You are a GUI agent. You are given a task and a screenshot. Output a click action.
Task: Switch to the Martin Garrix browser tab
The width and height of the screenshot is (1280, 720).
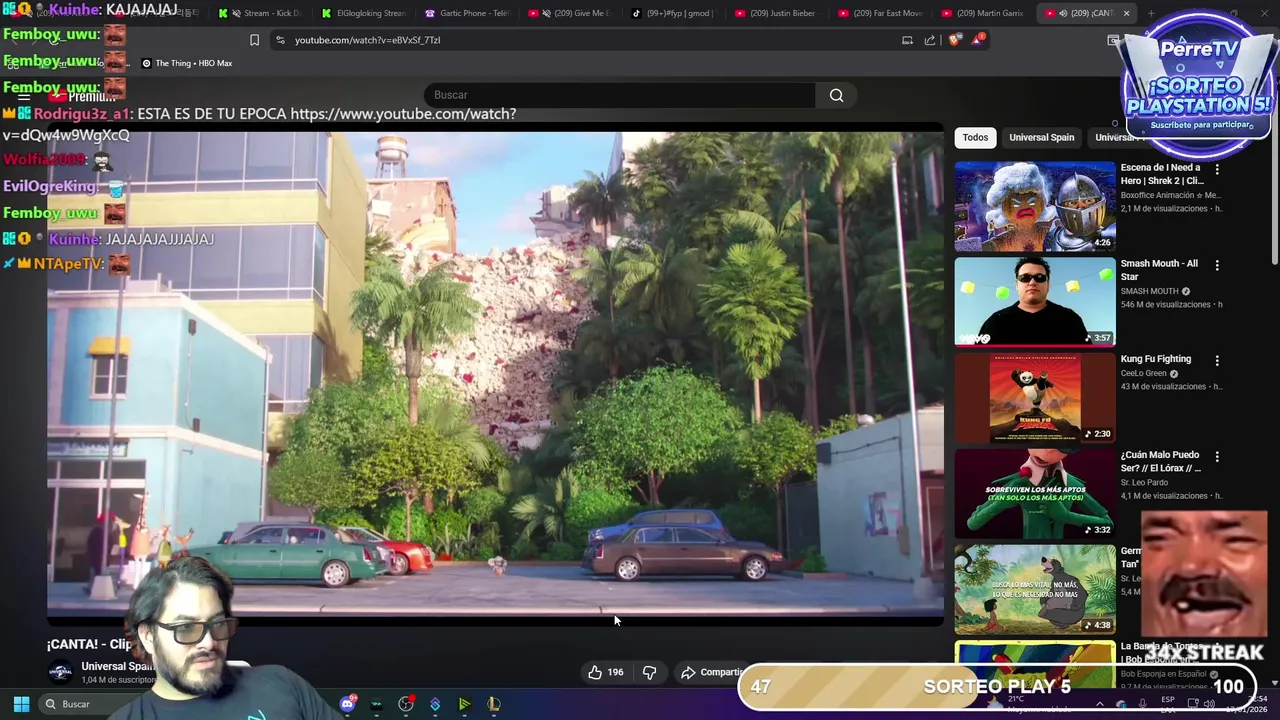click(983, 13)
